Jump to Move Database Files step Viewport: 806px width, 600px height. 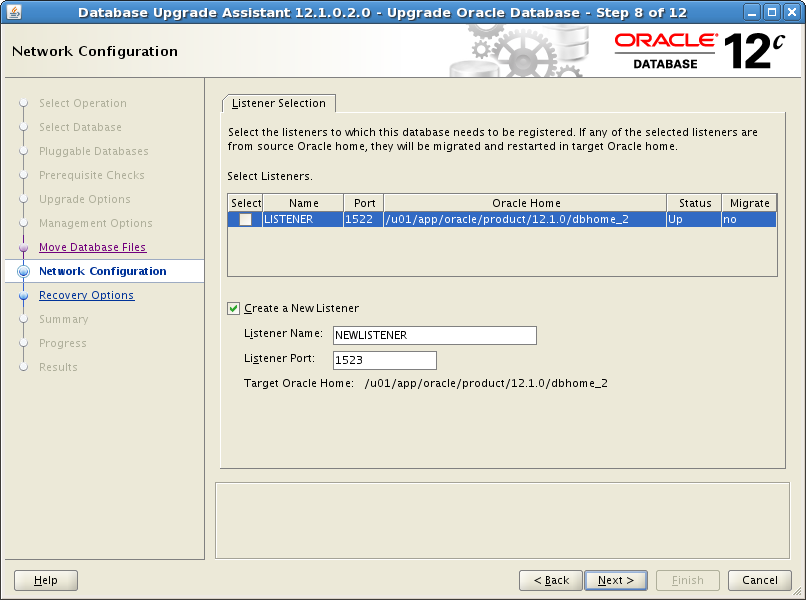pos(93,247)
